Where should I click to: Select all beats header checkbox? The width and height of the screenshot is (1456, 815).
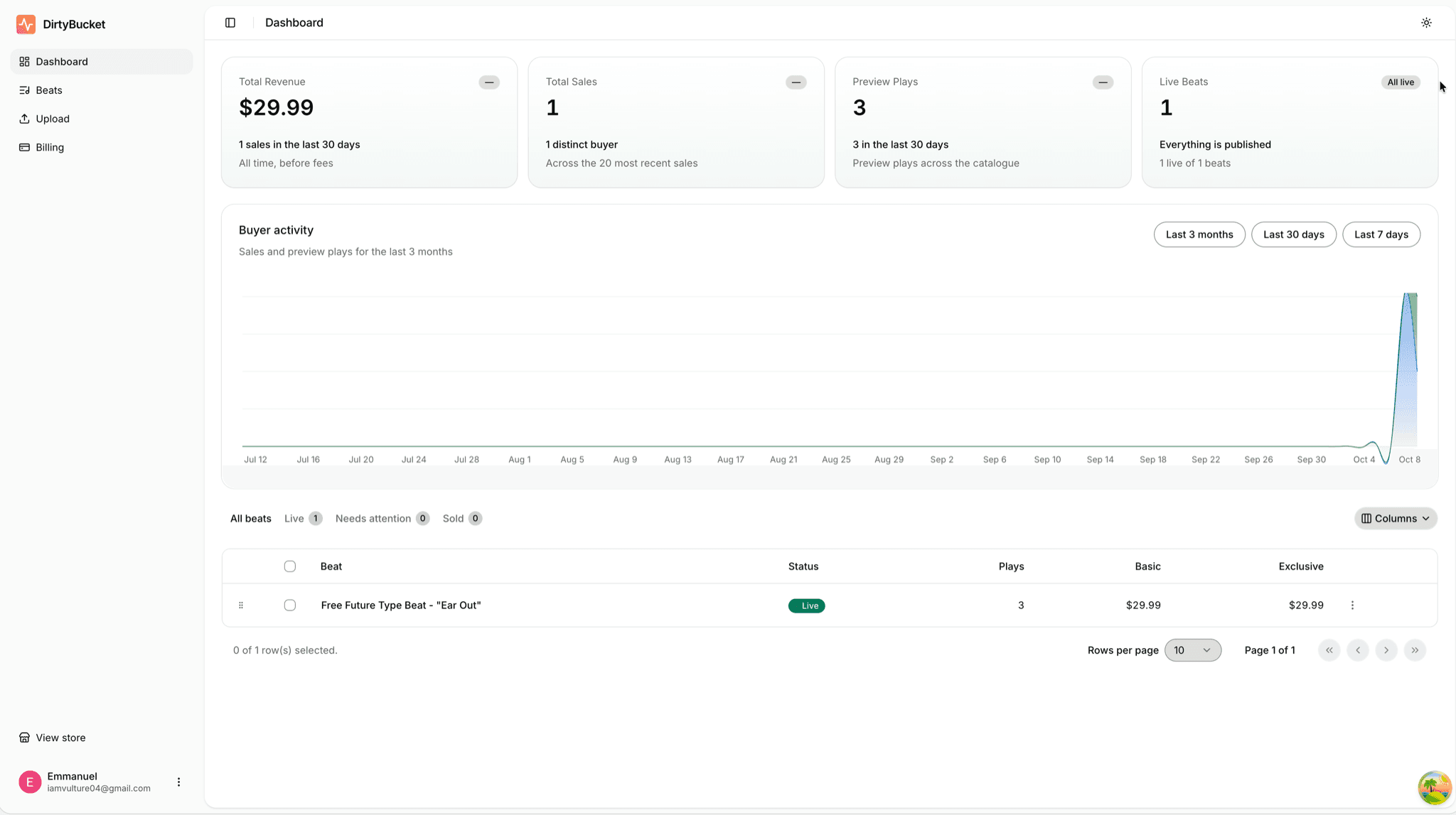point(290,566)
